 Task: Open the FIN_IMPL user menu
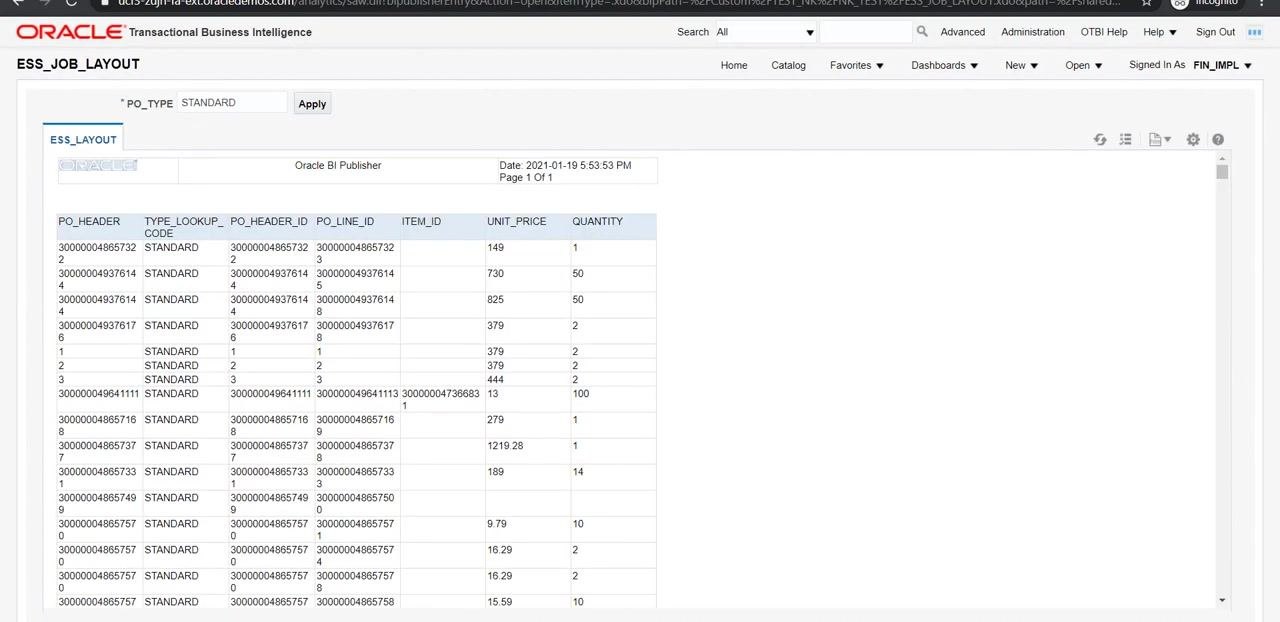1223,66
